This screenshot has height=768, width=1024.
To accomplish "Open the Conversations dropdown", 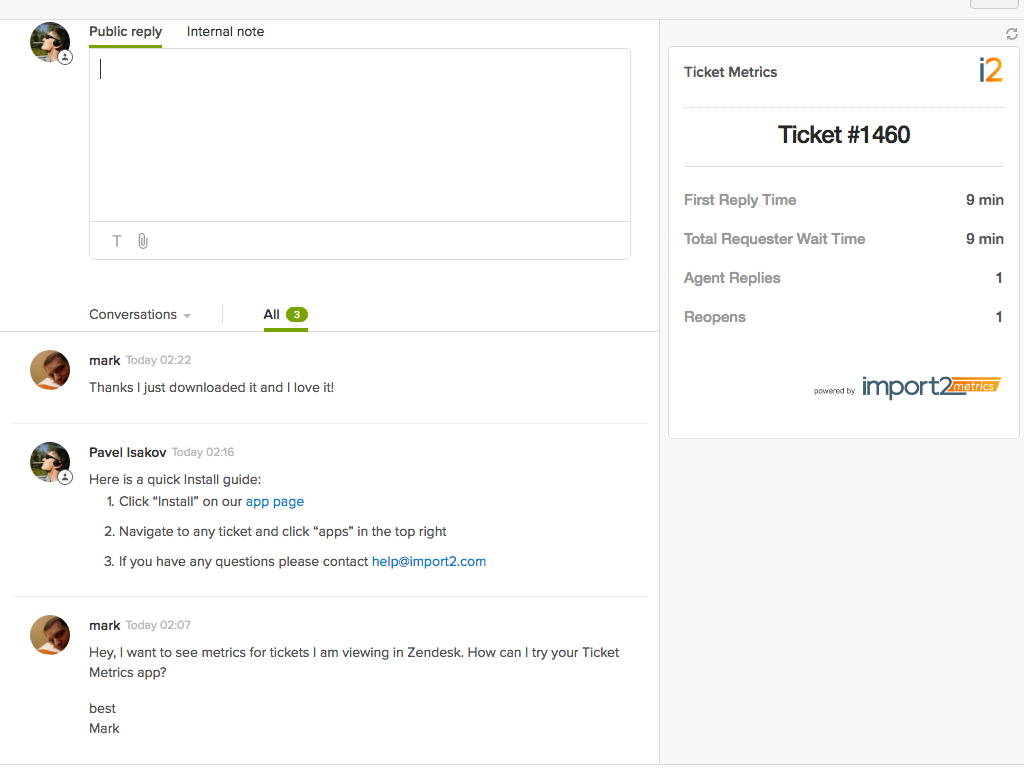I will coord(139,315).
